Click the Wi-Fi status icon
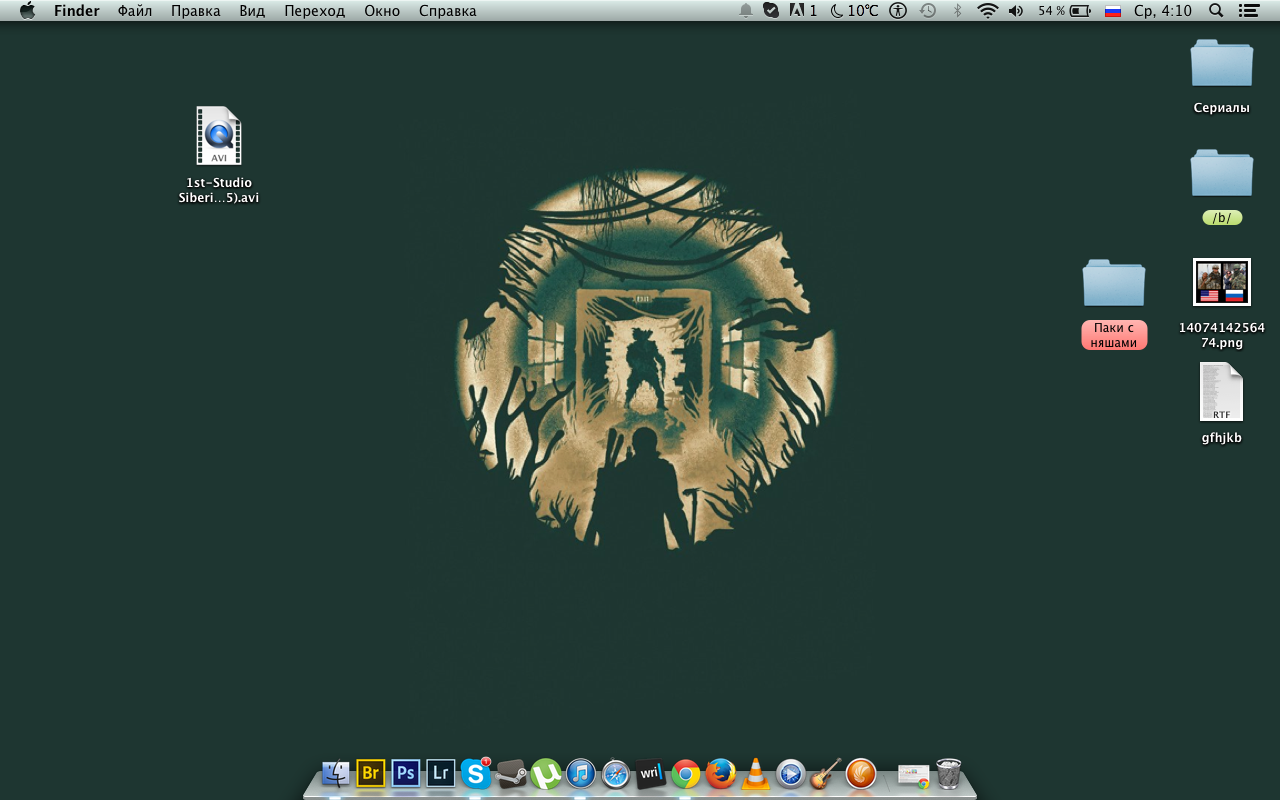Screen dimensions: 1280x800 click(x=987, y=11)
